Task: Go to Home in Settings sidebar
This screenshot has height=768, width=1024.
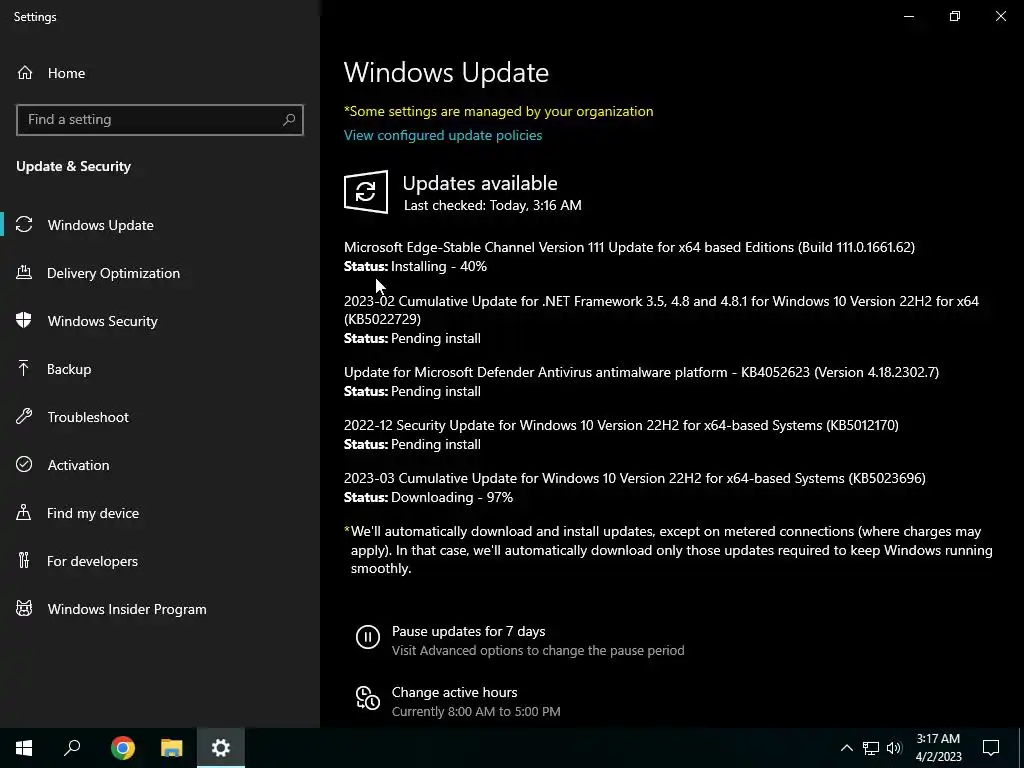Action: pyautogui.click(x=159, y=72)
